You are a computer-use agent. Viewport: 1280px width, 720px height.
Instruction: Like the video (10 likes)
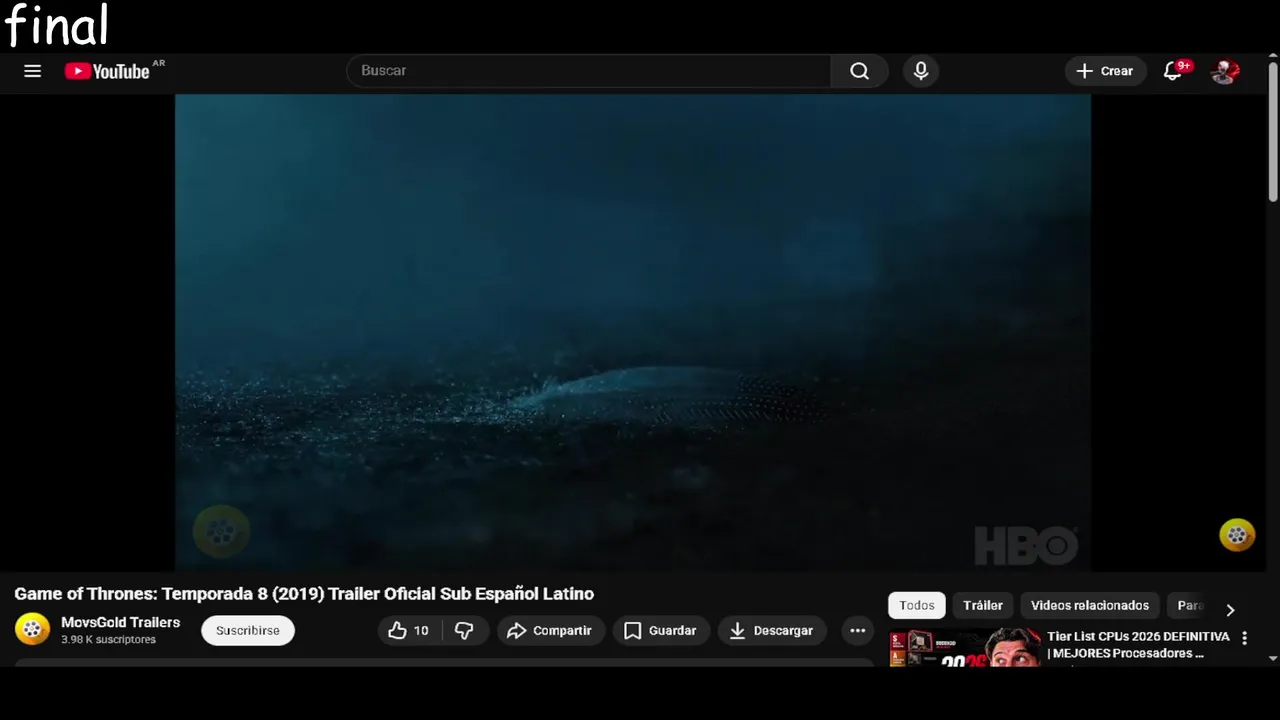point(410,631)
